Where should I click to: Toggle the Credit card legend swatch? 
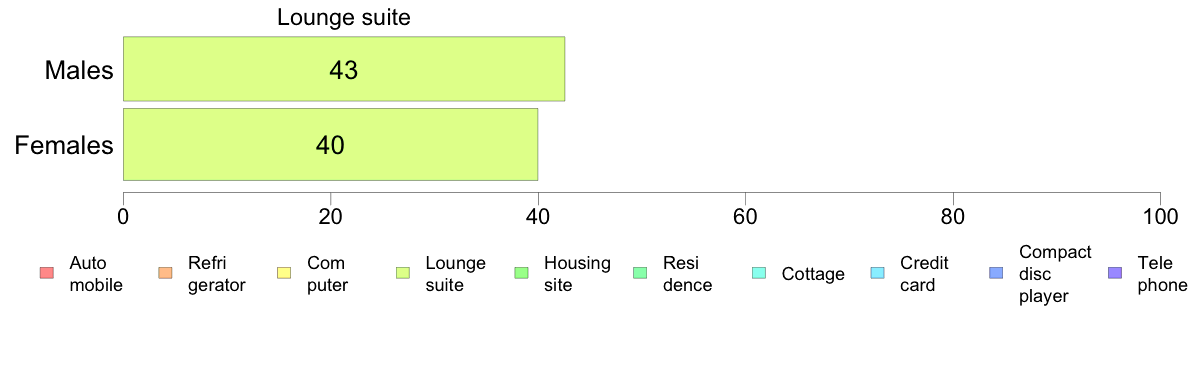pos(877,273)
